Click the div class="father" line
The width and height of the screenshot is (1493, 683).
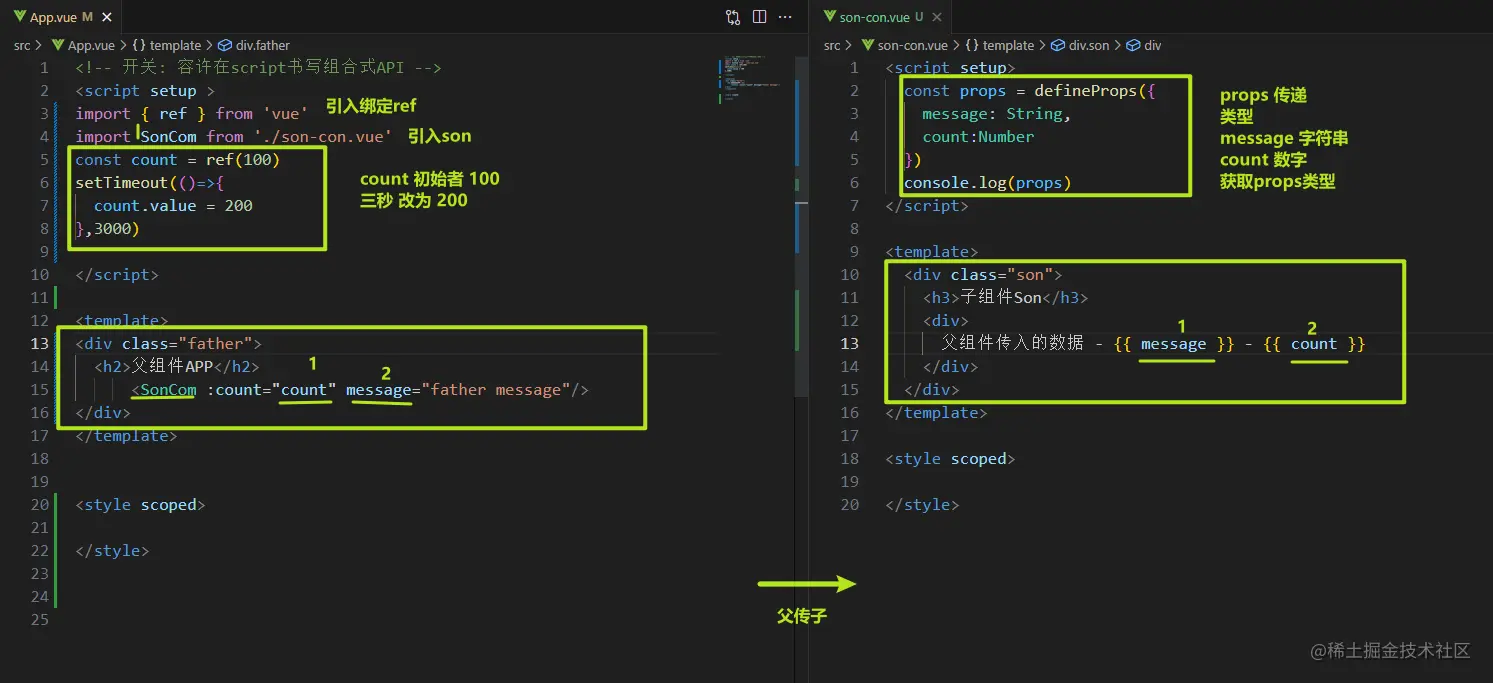(168, 343)
